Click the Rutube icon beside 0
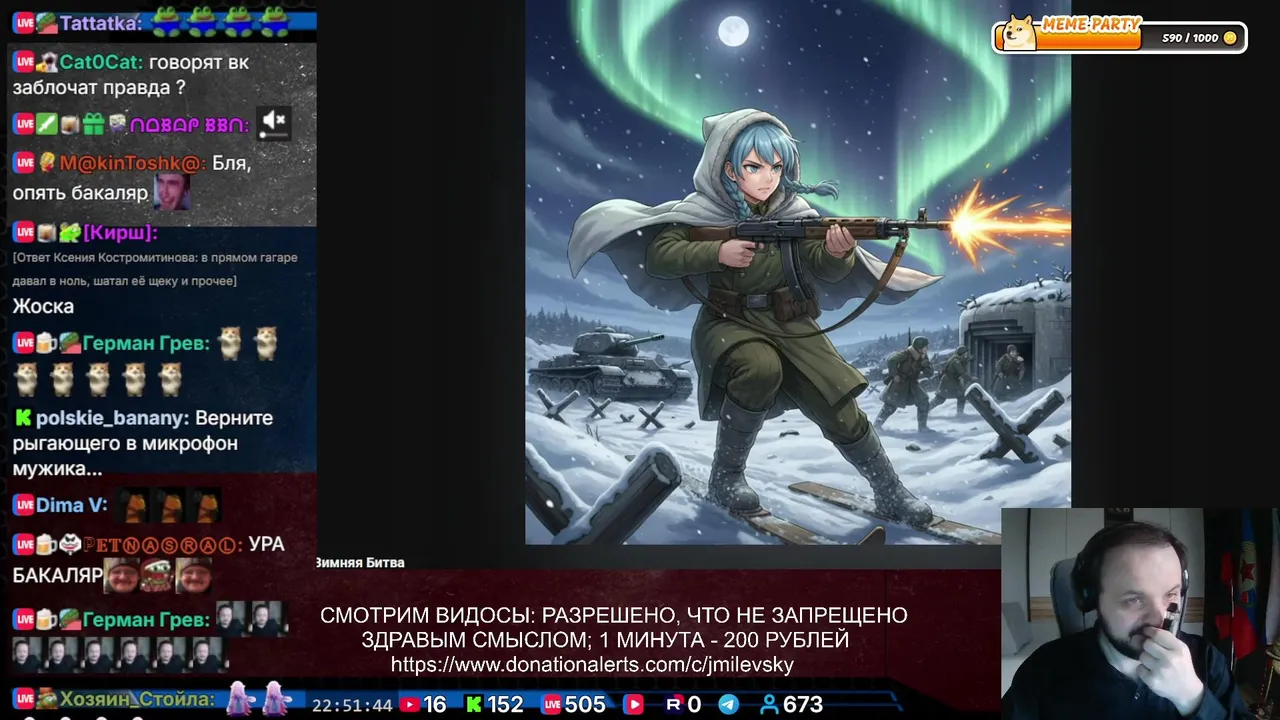The width and height of the screenshot is (1280, 720). [x=674, y=705]
